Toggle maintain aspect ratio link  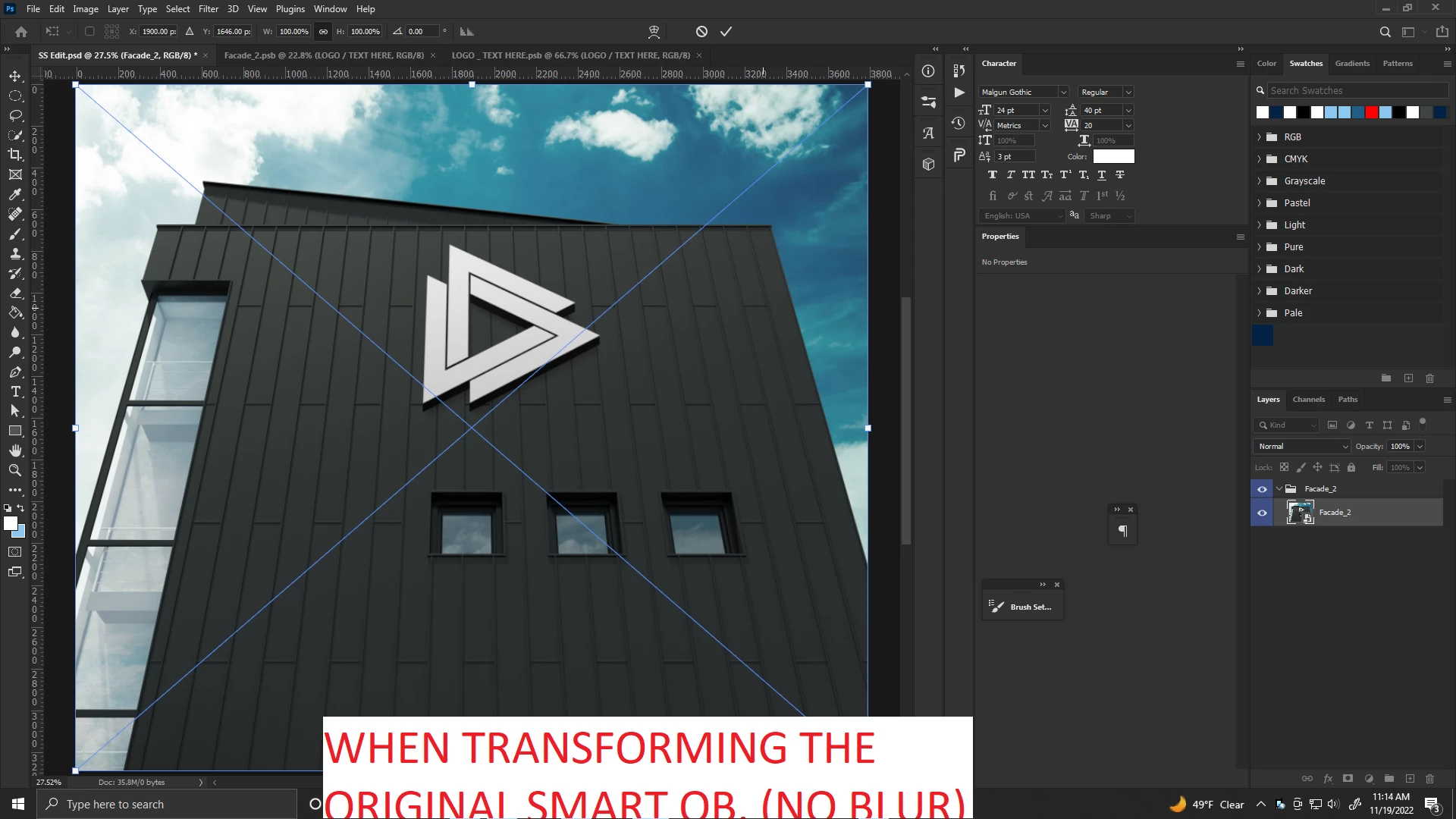click(x=323, y=31)
